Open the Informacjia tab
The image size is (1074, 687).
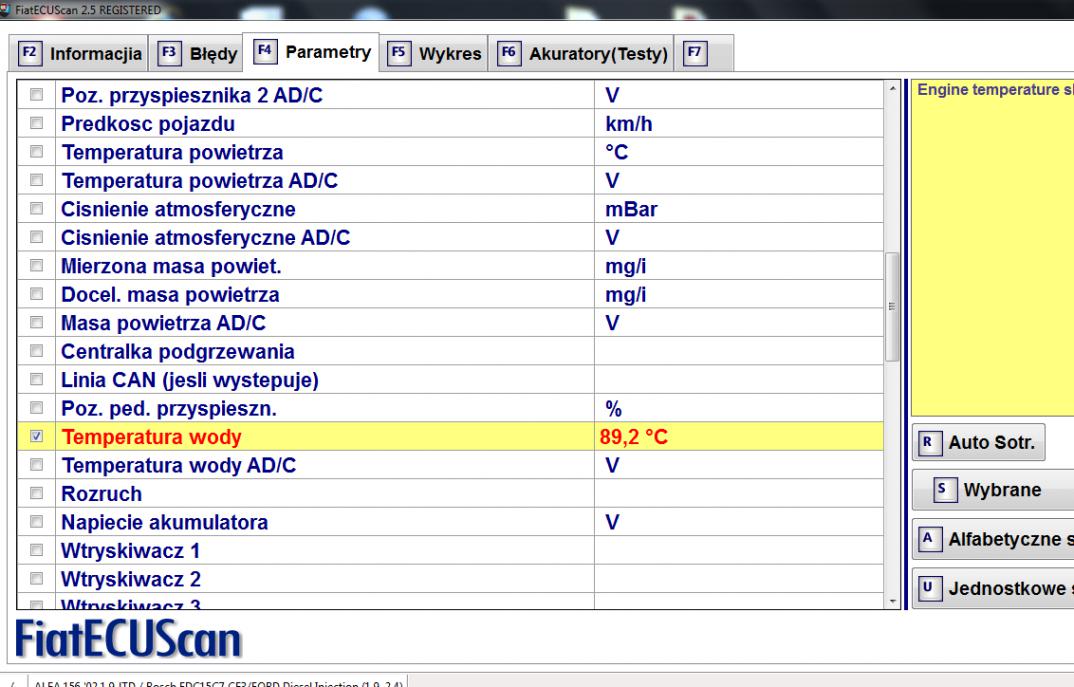point(79,53)
